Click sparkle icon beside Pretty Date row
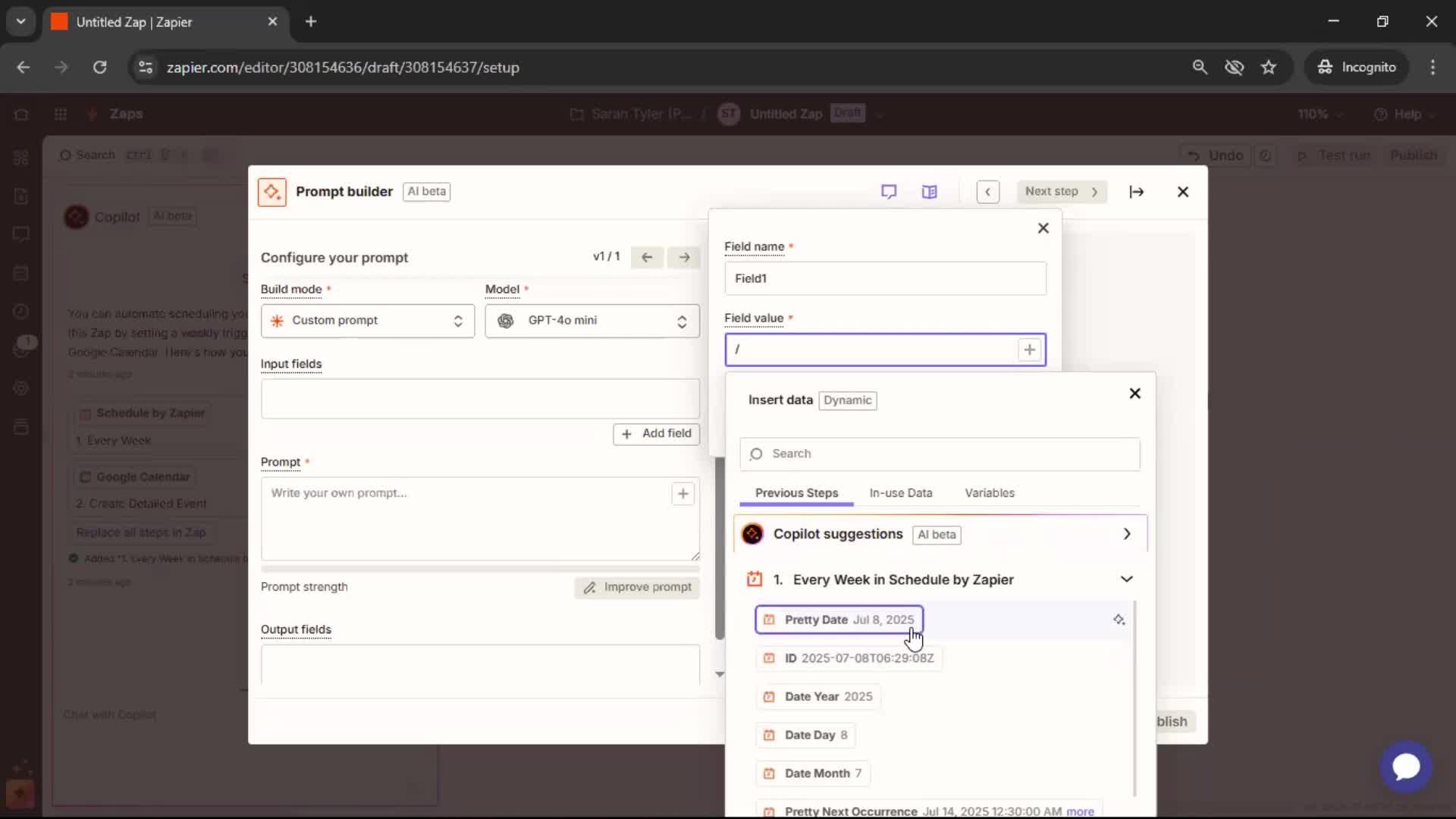The width and height of the screenshot is (1456, 819). (1119, 620)
